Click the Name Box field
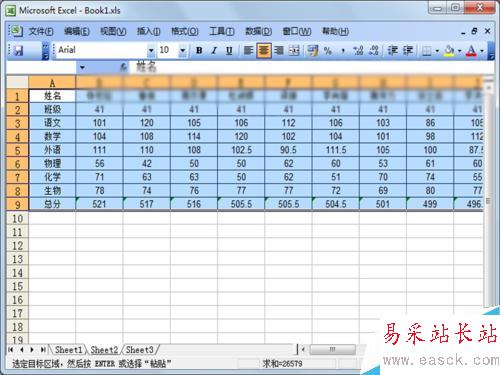500x375 pixels. tap(42, 68)
